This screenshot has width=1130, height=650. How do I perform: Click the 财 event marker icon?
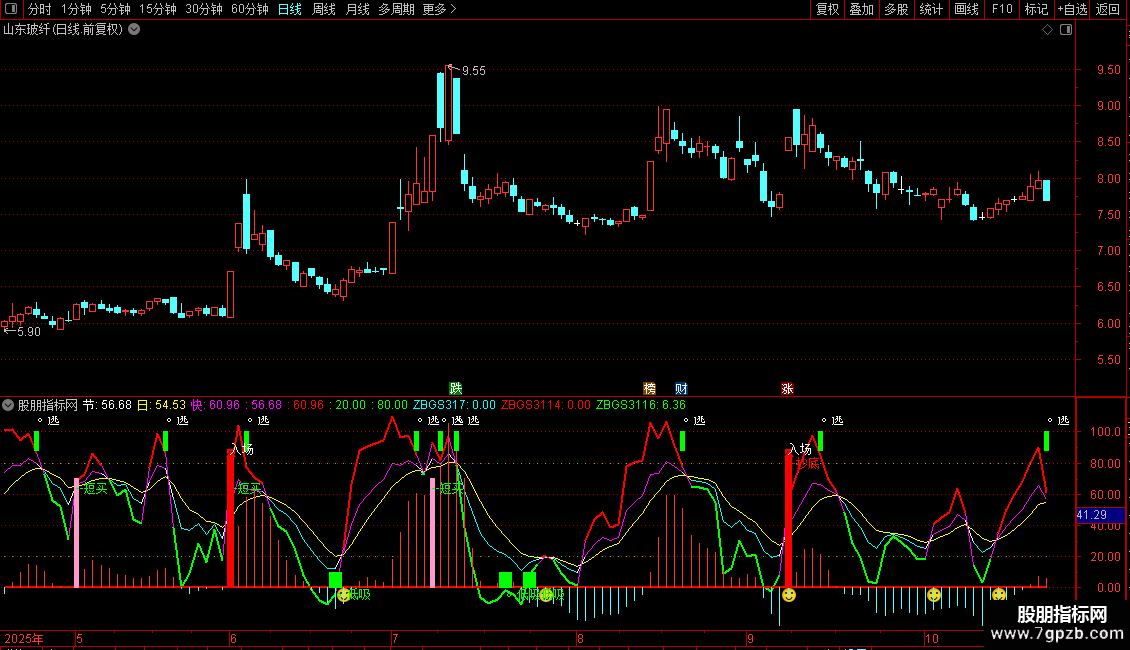(681, 389)
